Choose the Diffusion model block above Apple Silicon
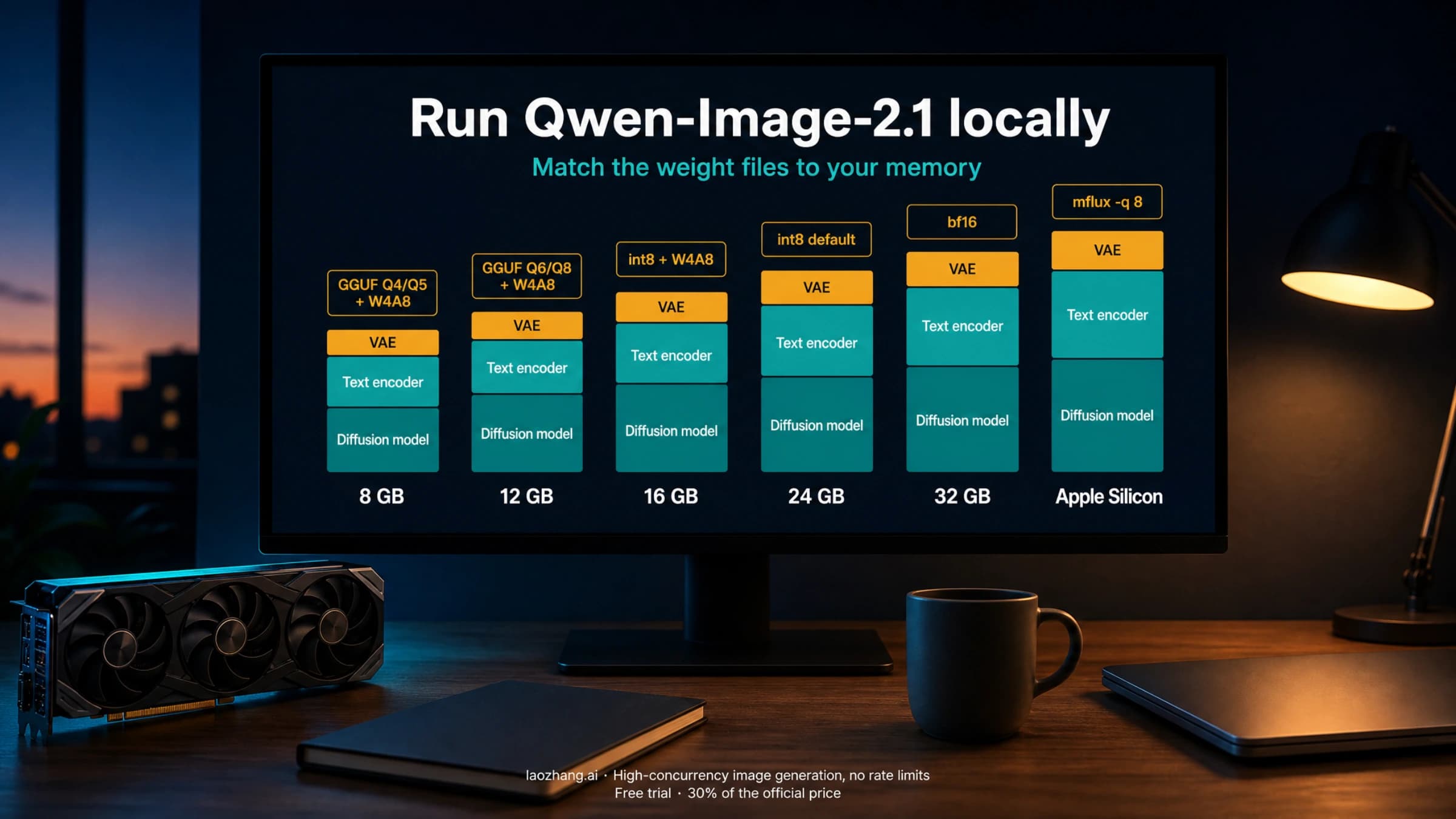Viewport: 1456px width, 819px height. pyautogui.click(x=1108, y=416)
